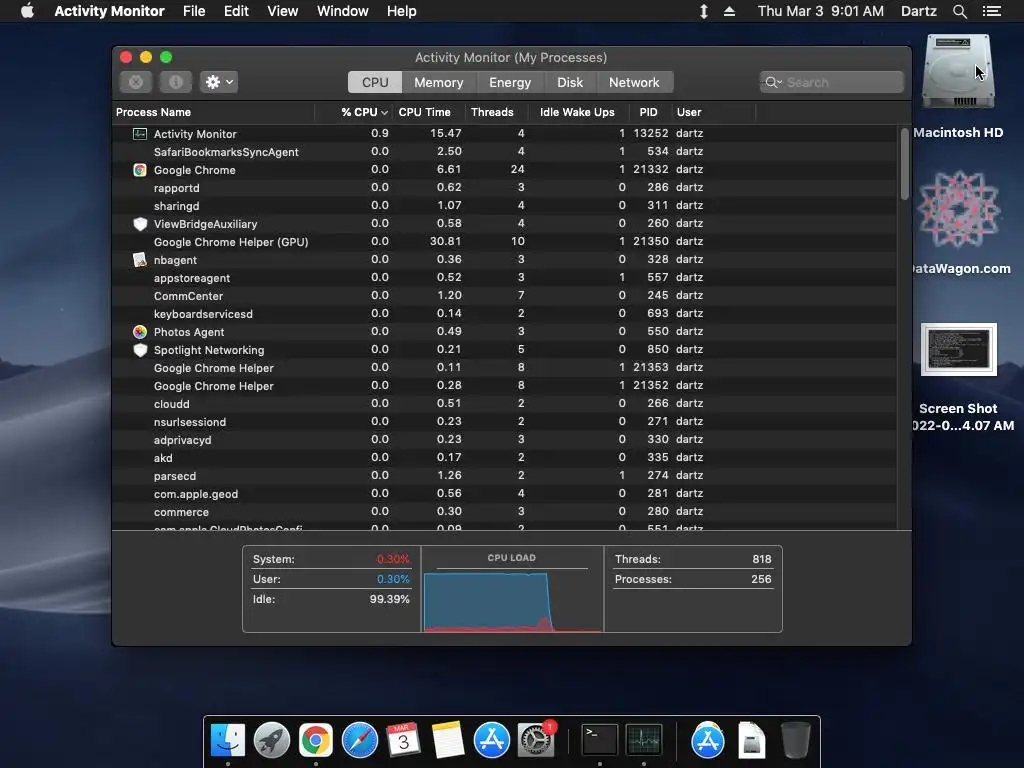This screenshot has height=768, width=1024.
Task: Select the com.apple.geod process row
Action: pos(505,494)
